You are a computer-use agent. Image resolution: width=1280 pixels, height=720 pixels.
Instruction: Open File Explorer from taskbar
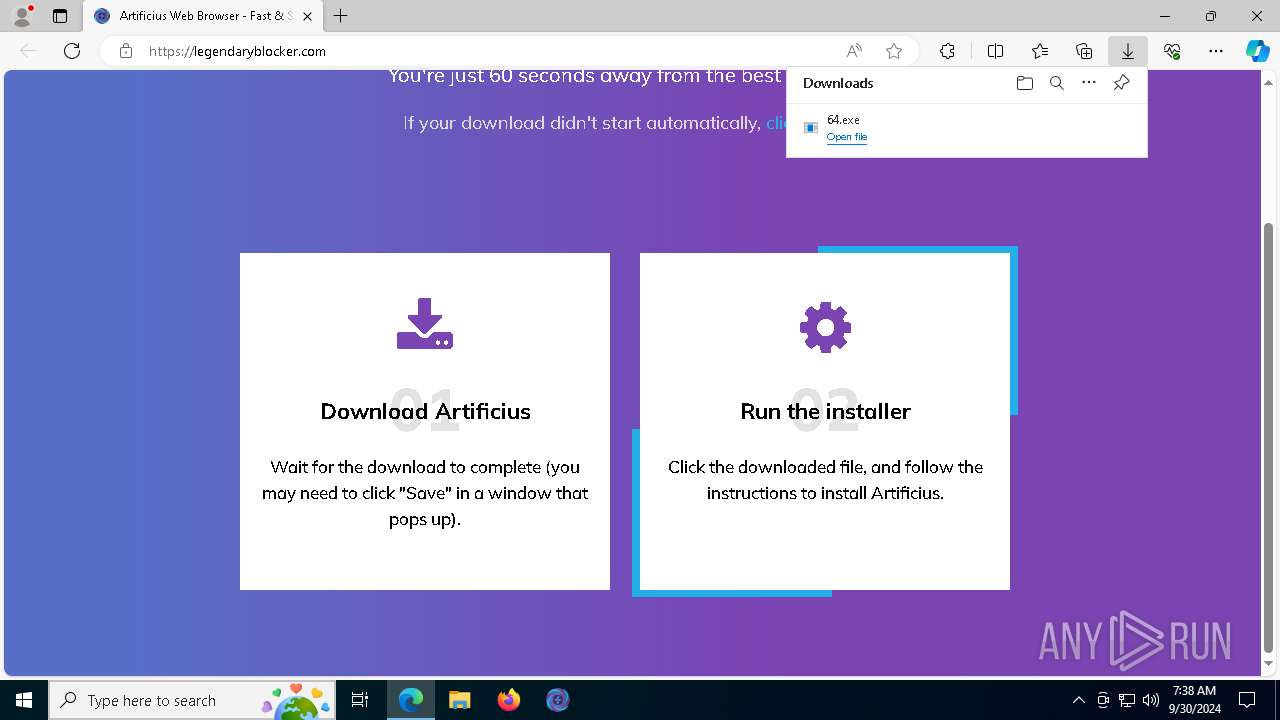[x=459, y=700]
